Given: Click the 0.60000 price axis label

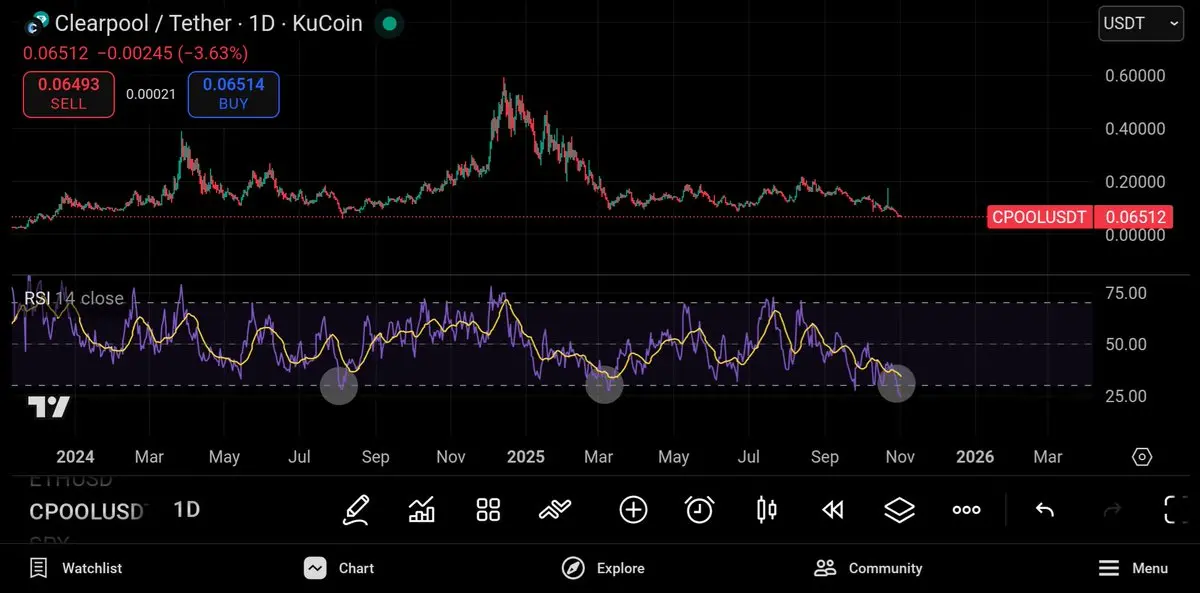Looking at the screenshot, I should click(x=1136, y=76).
